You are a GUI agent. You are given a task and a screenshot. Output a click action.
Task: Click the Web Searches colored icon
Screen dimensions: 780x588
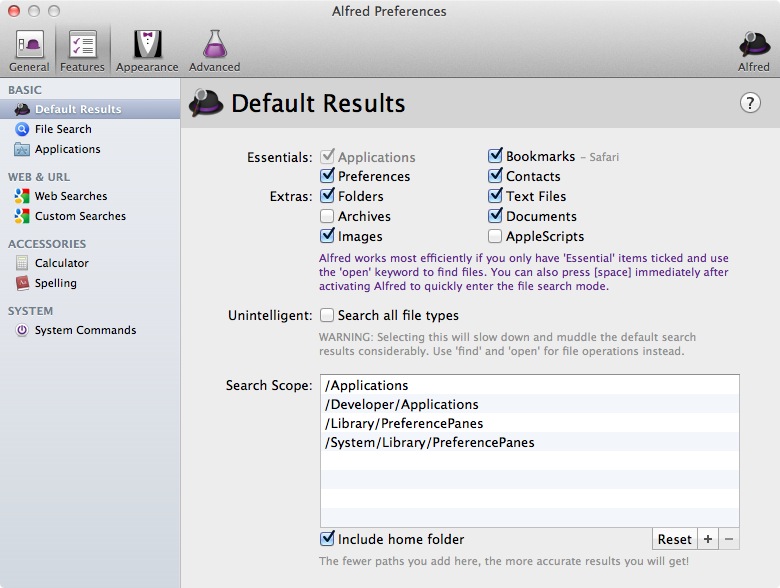click(22, 196)
